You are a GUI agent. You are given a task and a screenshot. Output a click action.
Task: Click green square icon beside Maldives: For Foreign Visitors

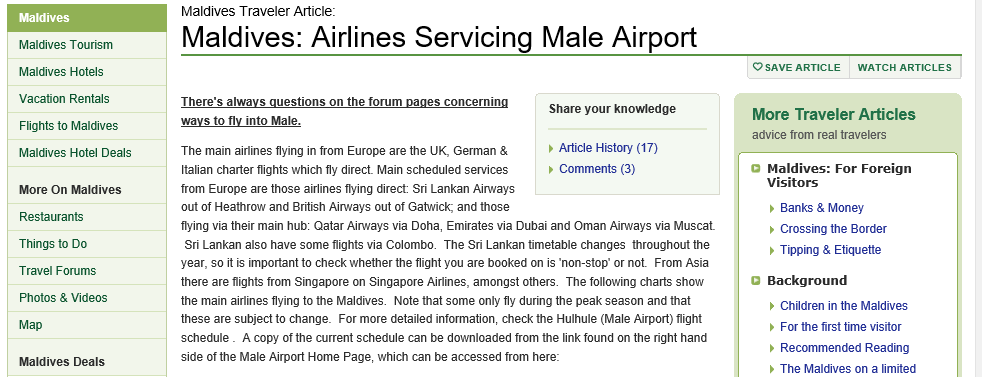coord(756,168)
